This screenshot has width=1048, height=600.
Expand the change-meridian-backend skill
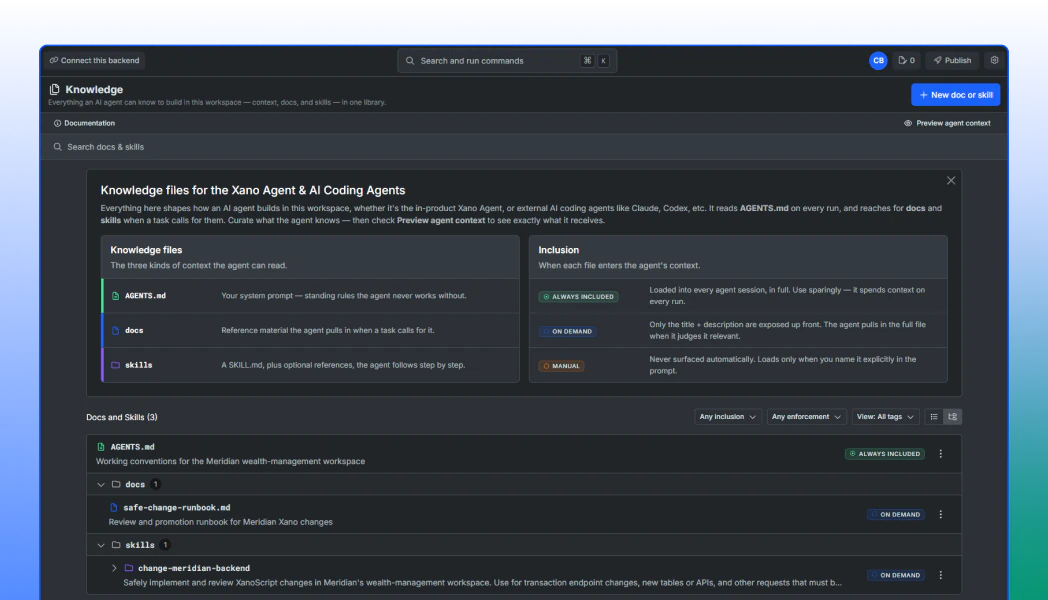coord(114,569)
